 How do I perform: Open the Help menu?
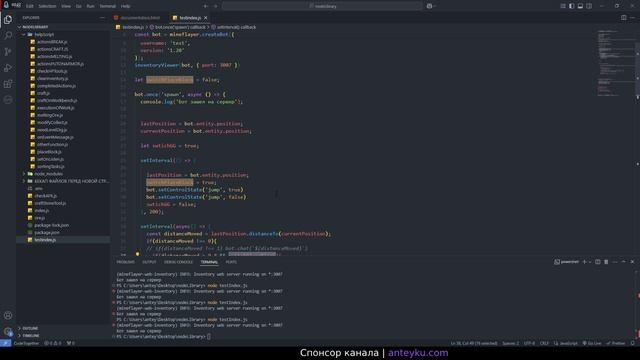pos(126,6)
